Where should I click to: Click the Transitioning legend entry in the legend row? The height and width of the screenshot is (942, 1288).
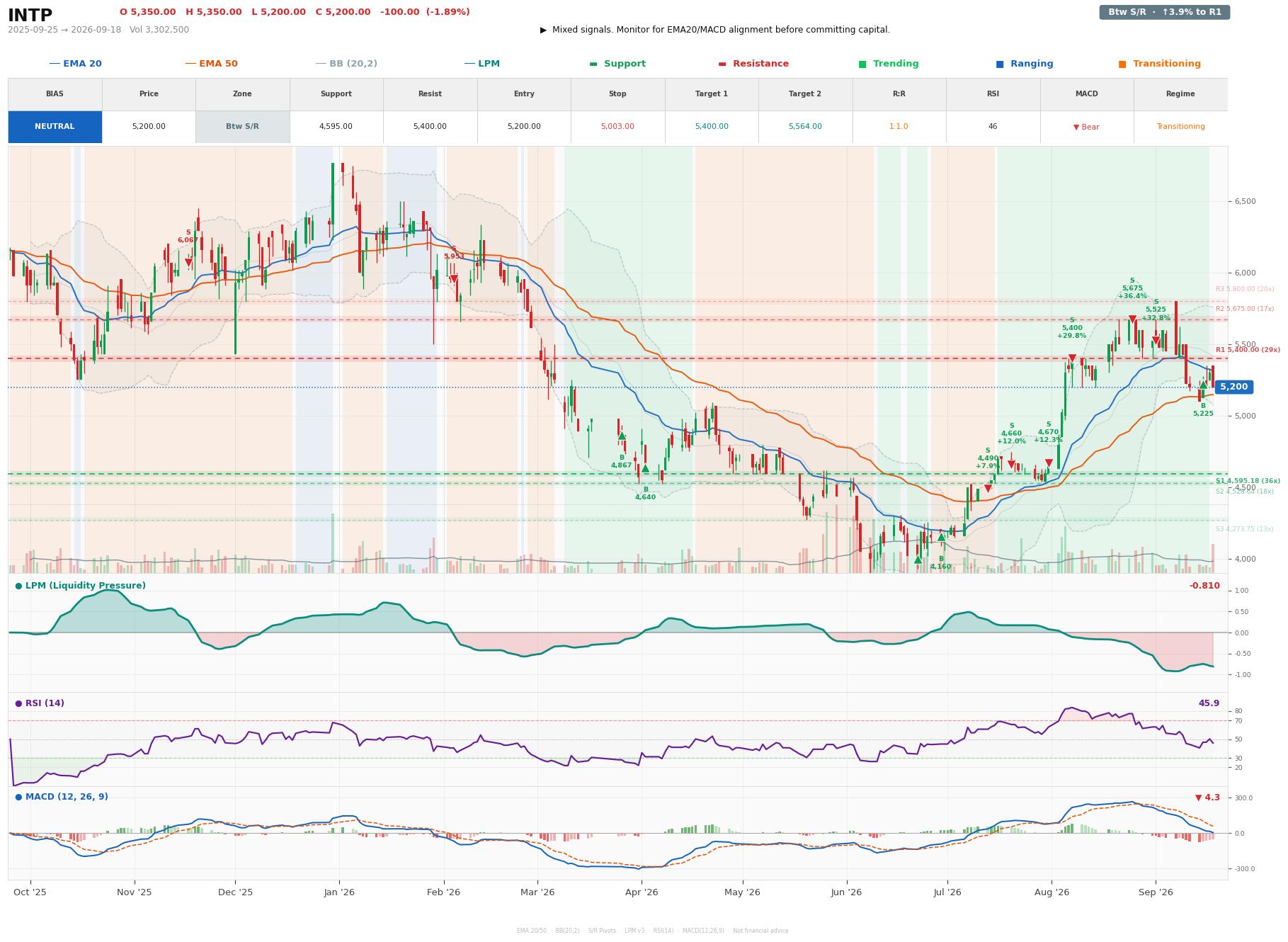point(1159,64)
